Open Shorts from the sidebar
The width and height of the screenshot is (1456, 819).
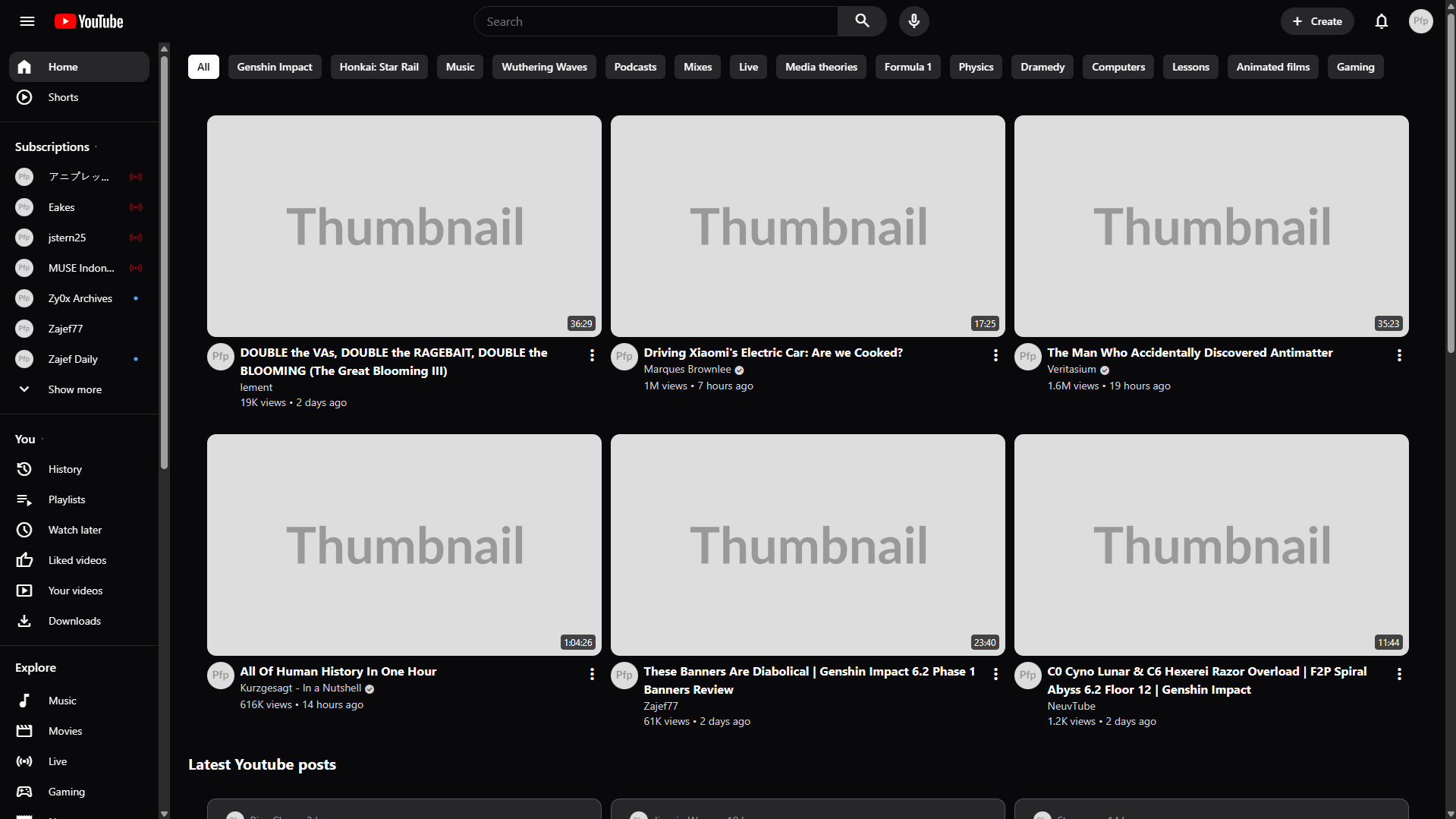[79, 97]
